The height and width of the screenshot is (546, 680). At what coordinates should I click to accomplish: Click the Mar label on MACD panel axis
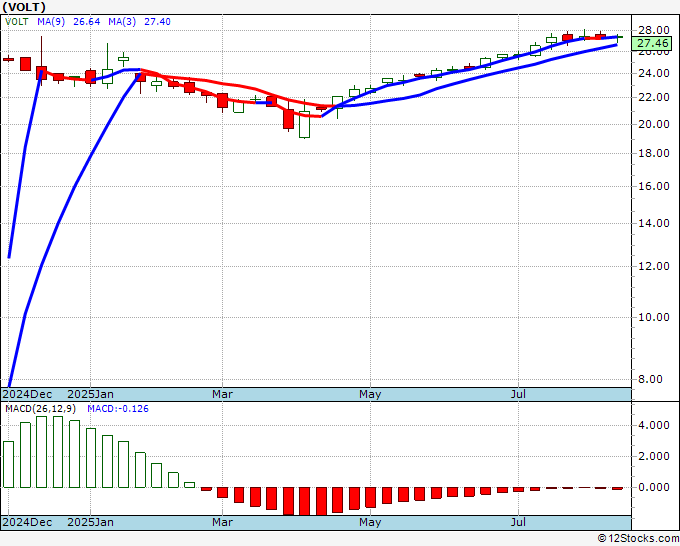coord(222,522)
